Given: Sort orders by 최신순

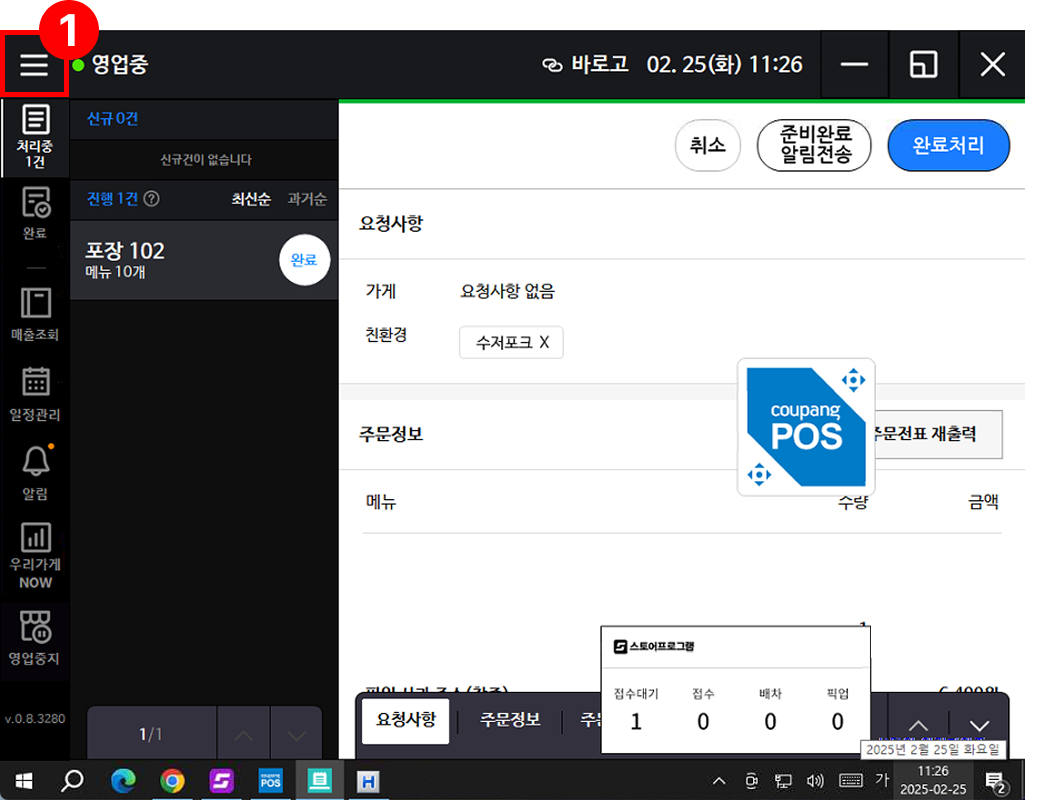Looking at the screenshot, I should 251,199.
